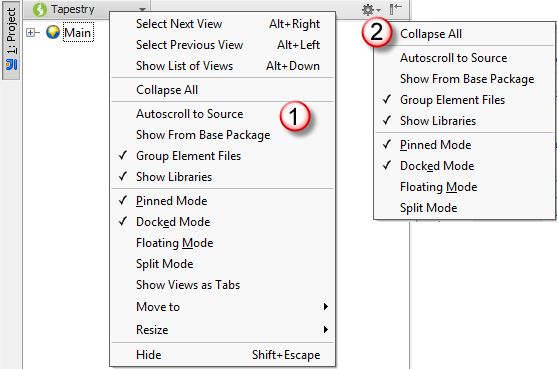
Task: Select Show Views as Tabs
Action: [222, 285]
